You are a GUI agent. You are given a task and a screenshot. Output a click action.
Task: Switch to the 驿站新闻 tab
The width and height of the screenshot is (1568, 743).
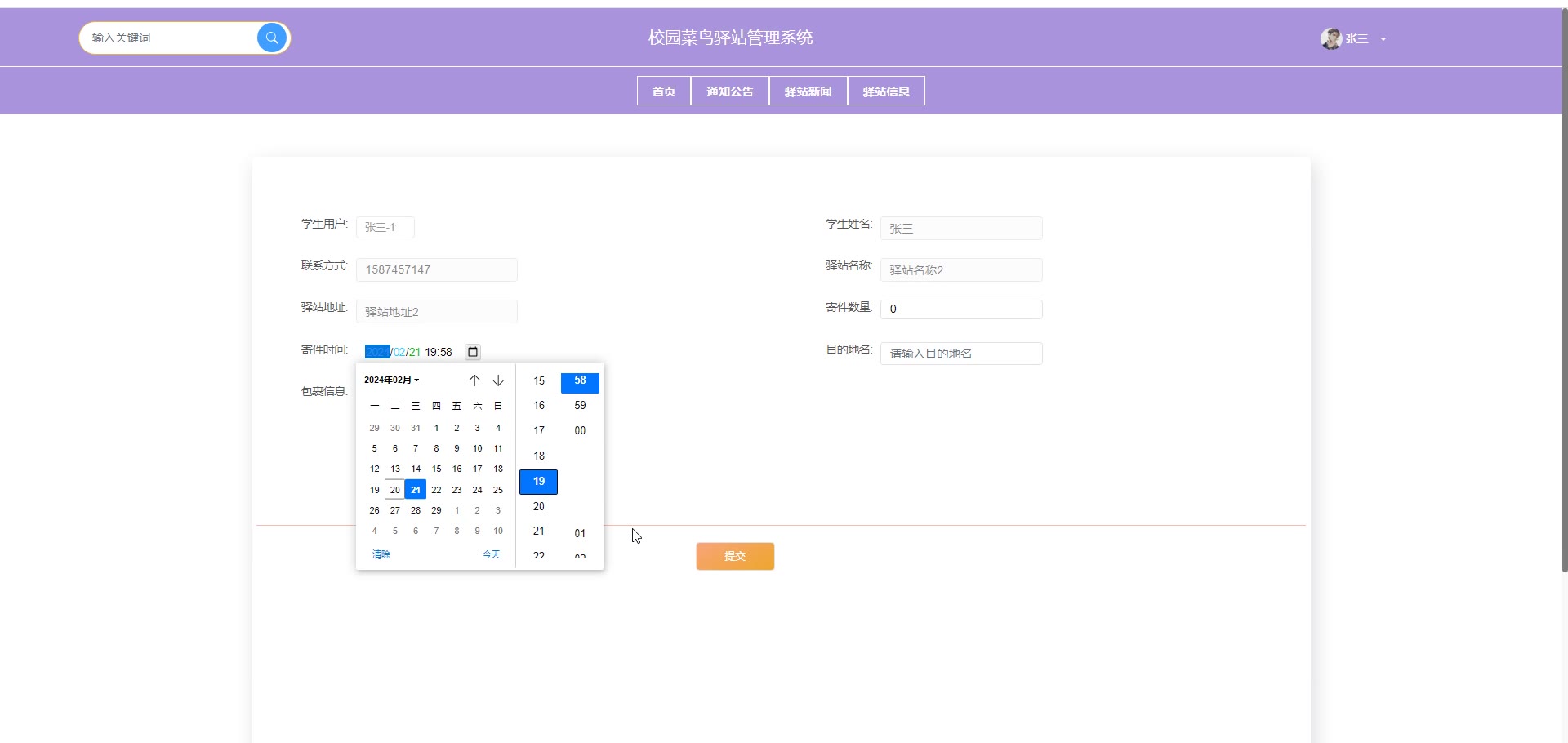808,91
